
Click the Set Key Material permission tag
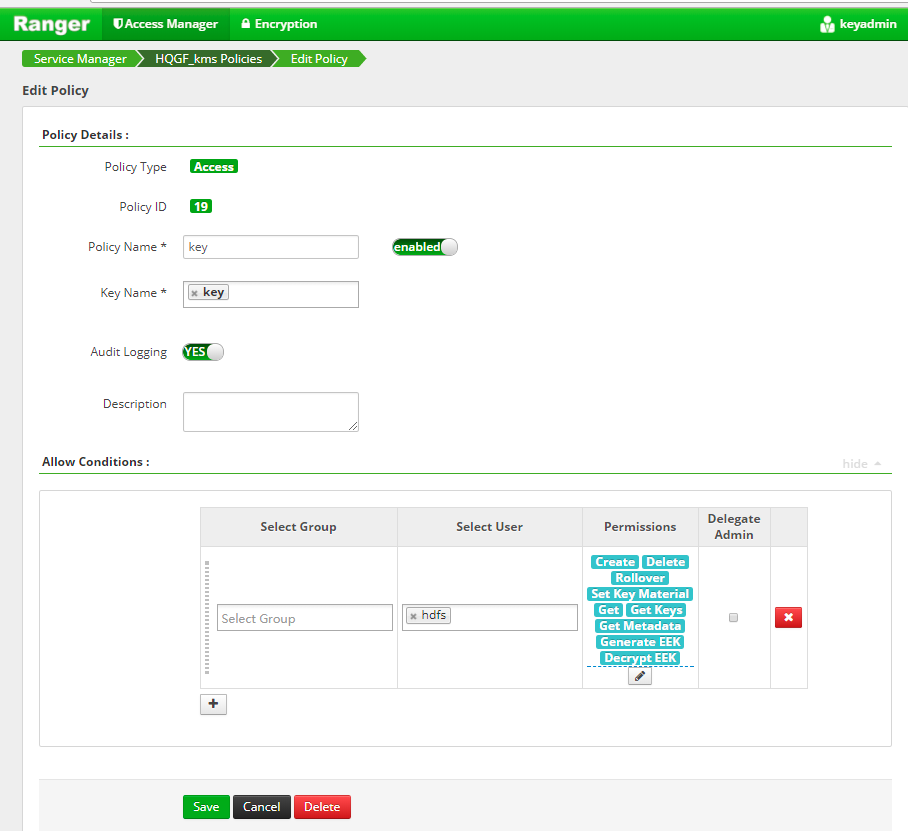[x=640, y=594]
